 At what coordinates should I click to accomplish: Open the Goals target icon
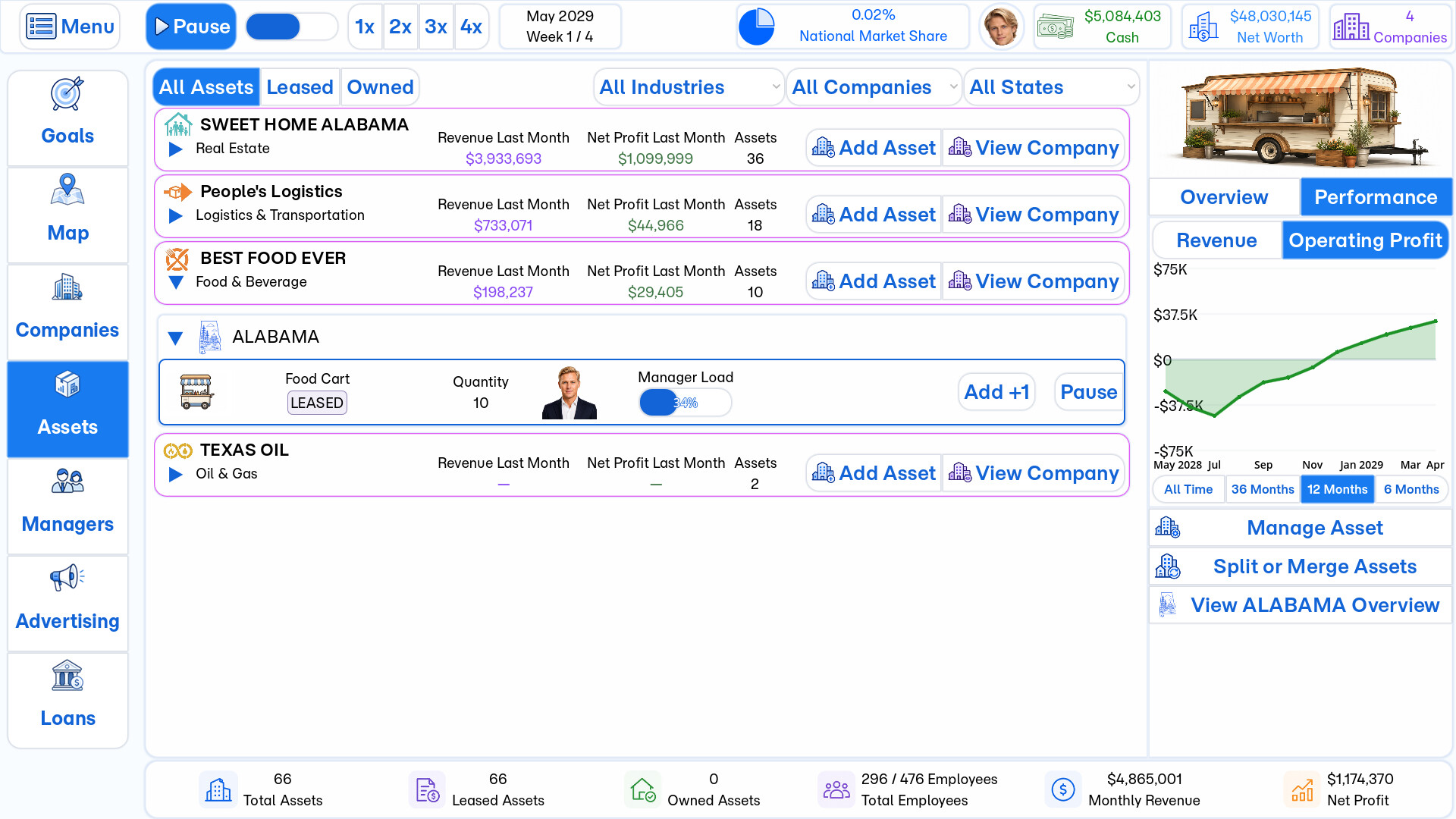tap(67, 94)
